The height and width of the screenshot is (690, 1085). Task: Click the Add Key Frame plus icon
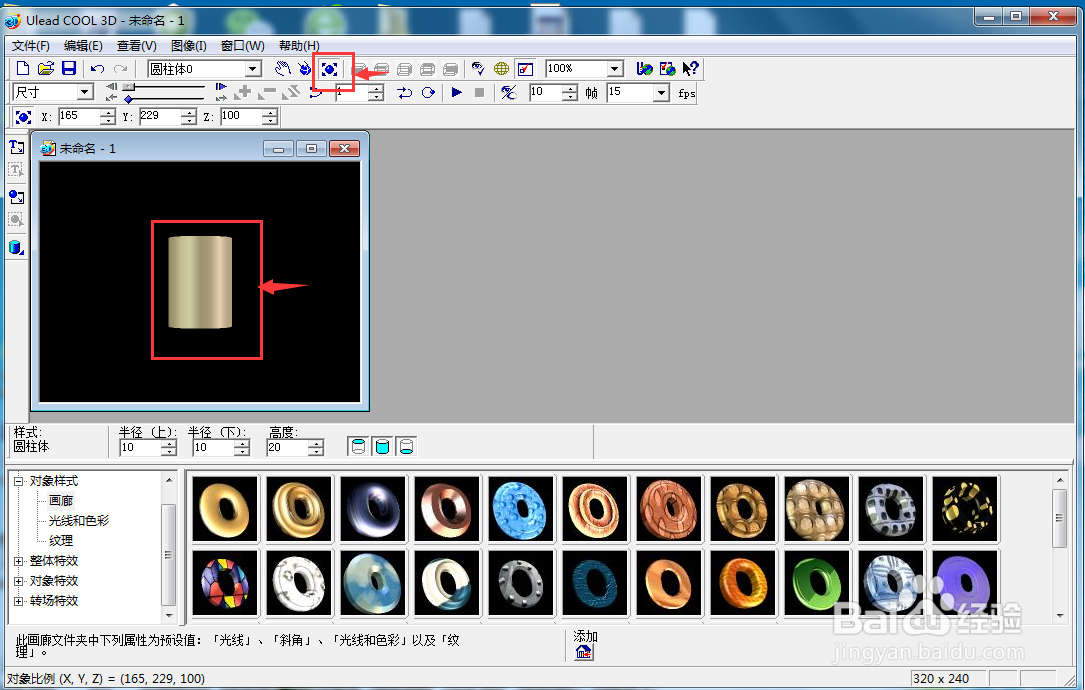click(244, 91)
